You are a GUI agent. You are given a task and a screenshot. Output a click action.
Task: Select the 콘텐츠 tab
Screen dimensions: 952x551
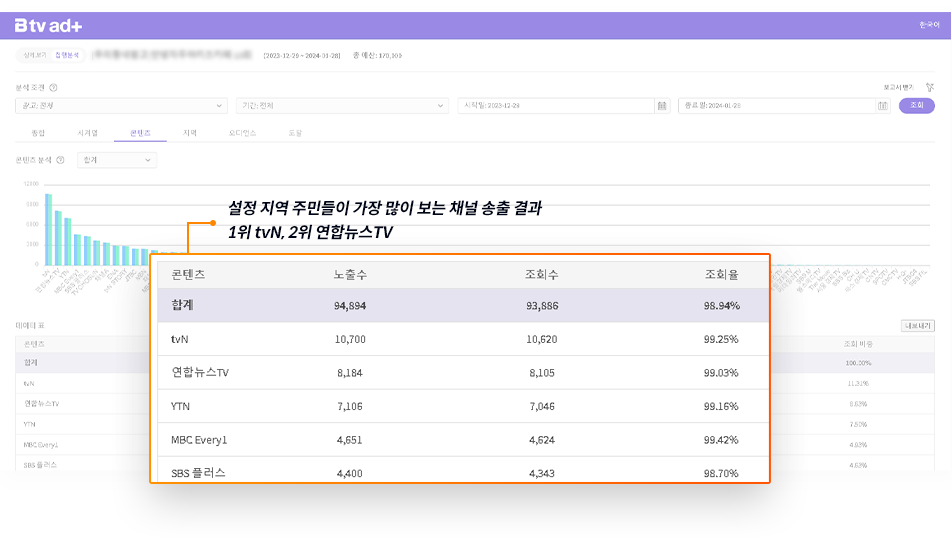(140, 133)
